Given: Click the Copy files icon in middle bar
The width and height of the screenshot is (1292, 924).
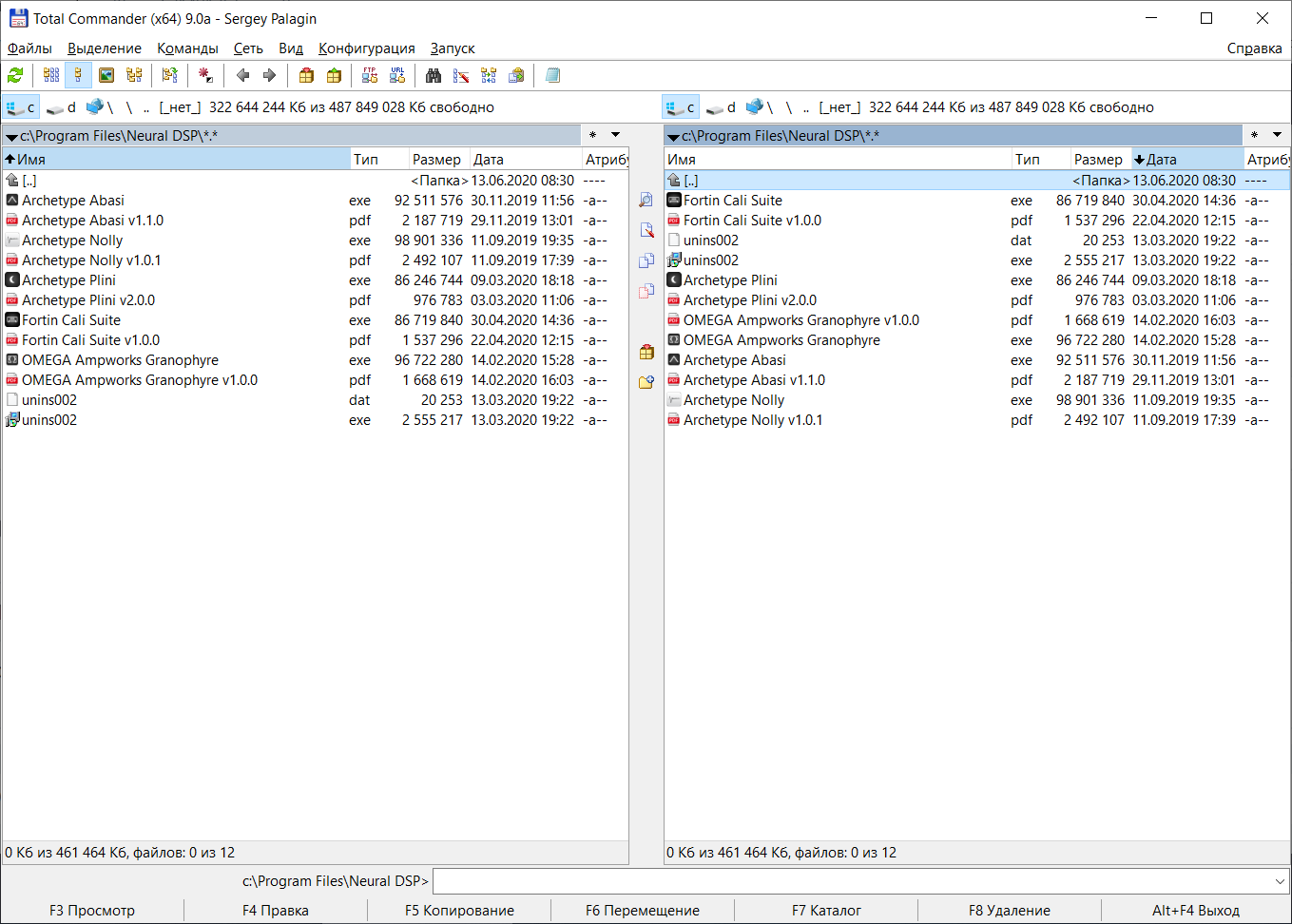Looking at the screenshot, I should [x=646, y=260].
